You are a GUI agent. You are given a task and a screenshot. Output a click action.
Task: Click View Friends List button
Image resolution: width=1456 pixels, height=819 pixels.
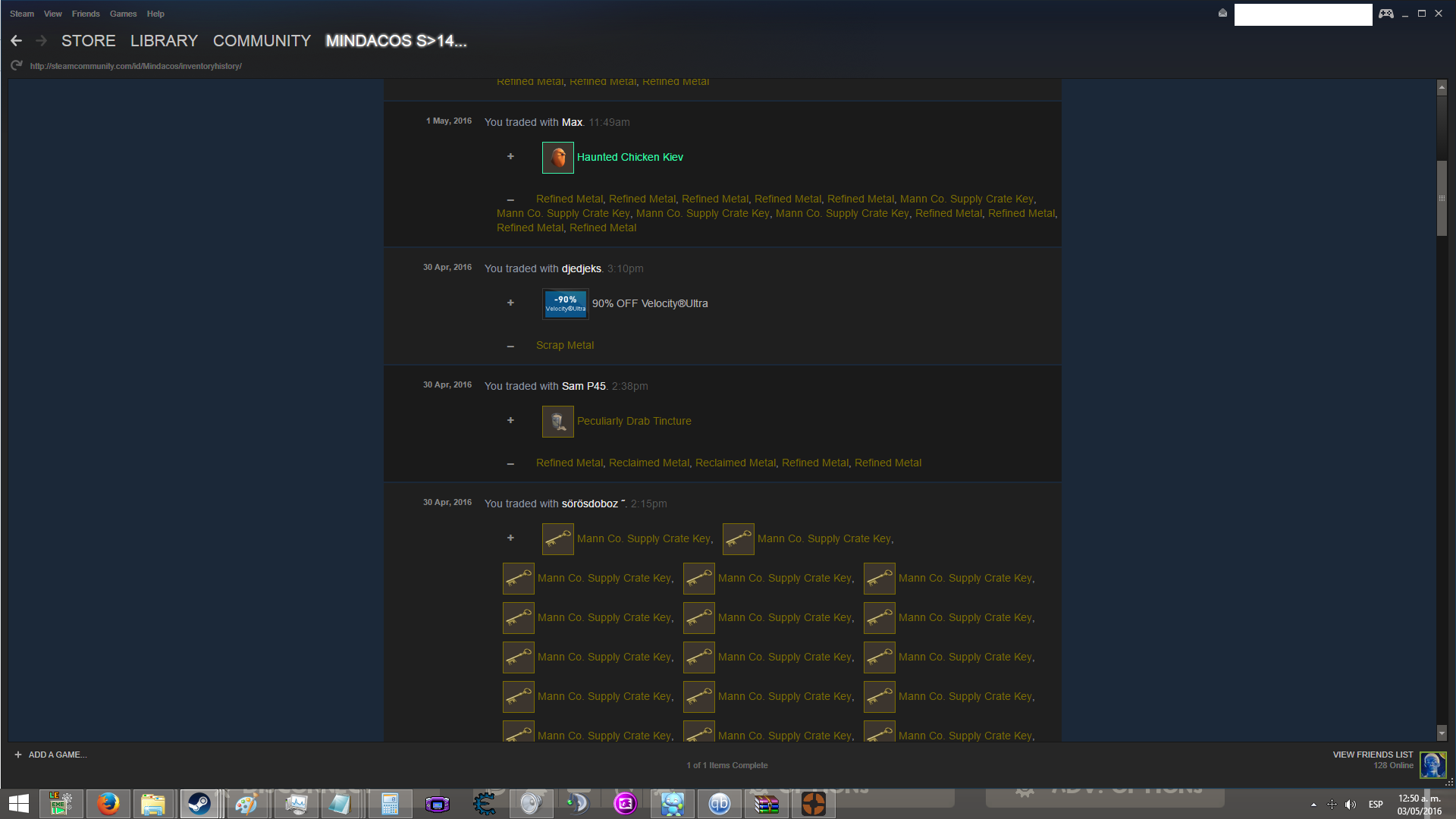1372,755
